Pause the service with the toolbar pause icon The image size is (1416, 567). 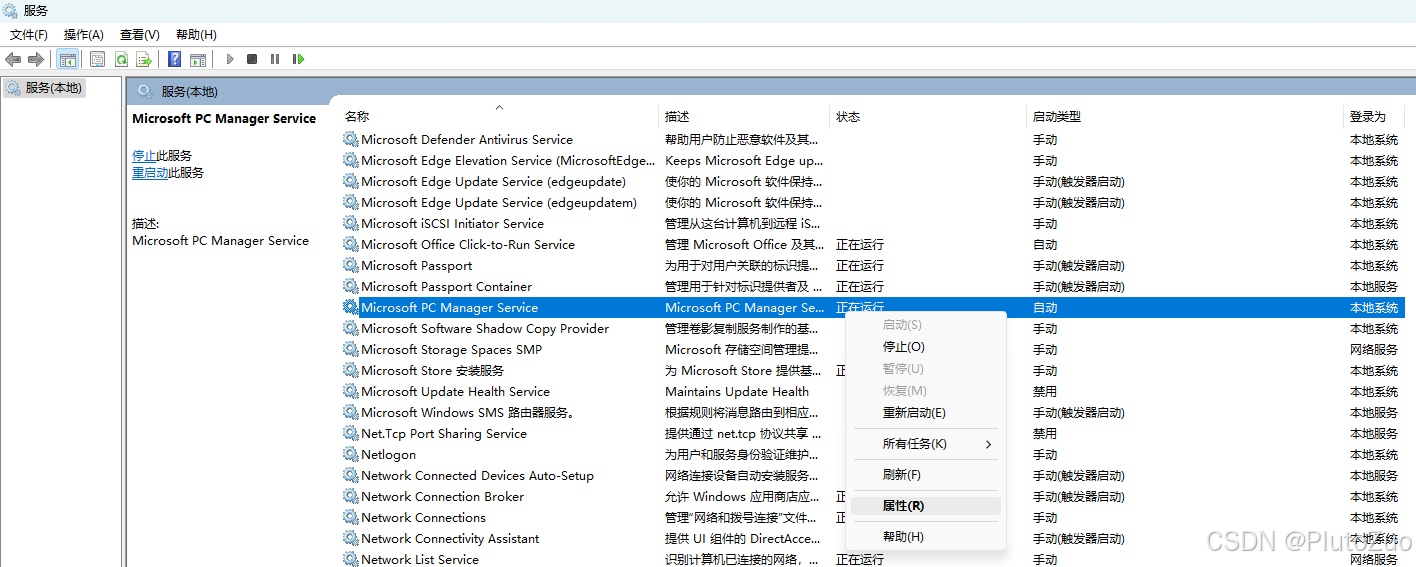[x=275, y=59]
